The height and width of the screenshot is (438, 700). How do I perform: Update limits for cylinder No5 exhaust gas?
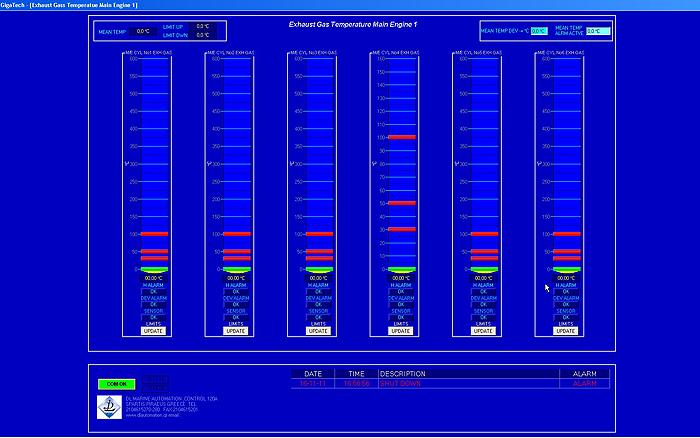(483, 330)
